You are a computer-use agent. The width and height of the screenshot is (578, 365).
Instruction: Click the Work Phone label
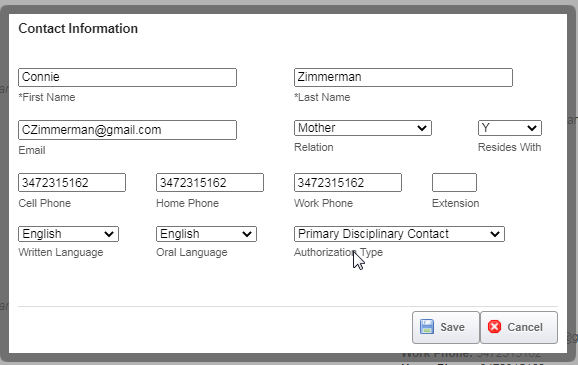click(x=323, y=203)
